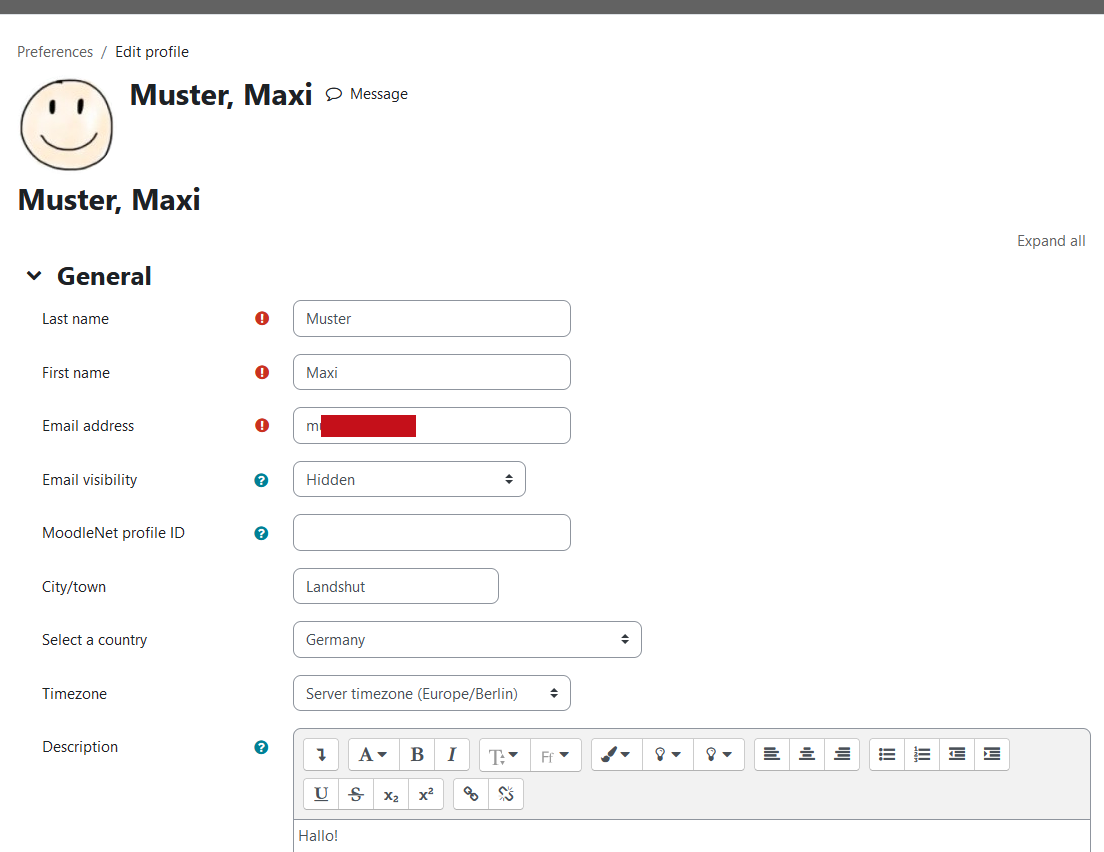Click the unlink (broken chain) icon

click(x=506, y=794)
